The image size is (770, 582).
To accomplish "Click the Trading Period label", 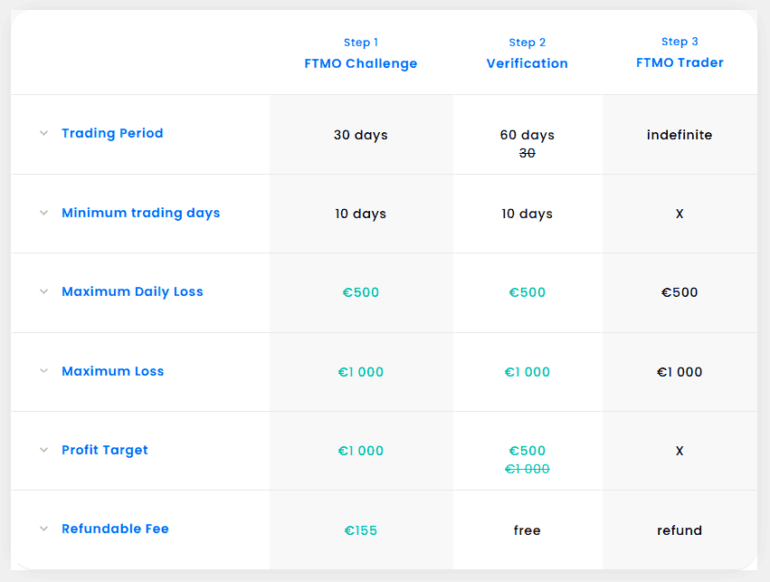I will point(112,133).
